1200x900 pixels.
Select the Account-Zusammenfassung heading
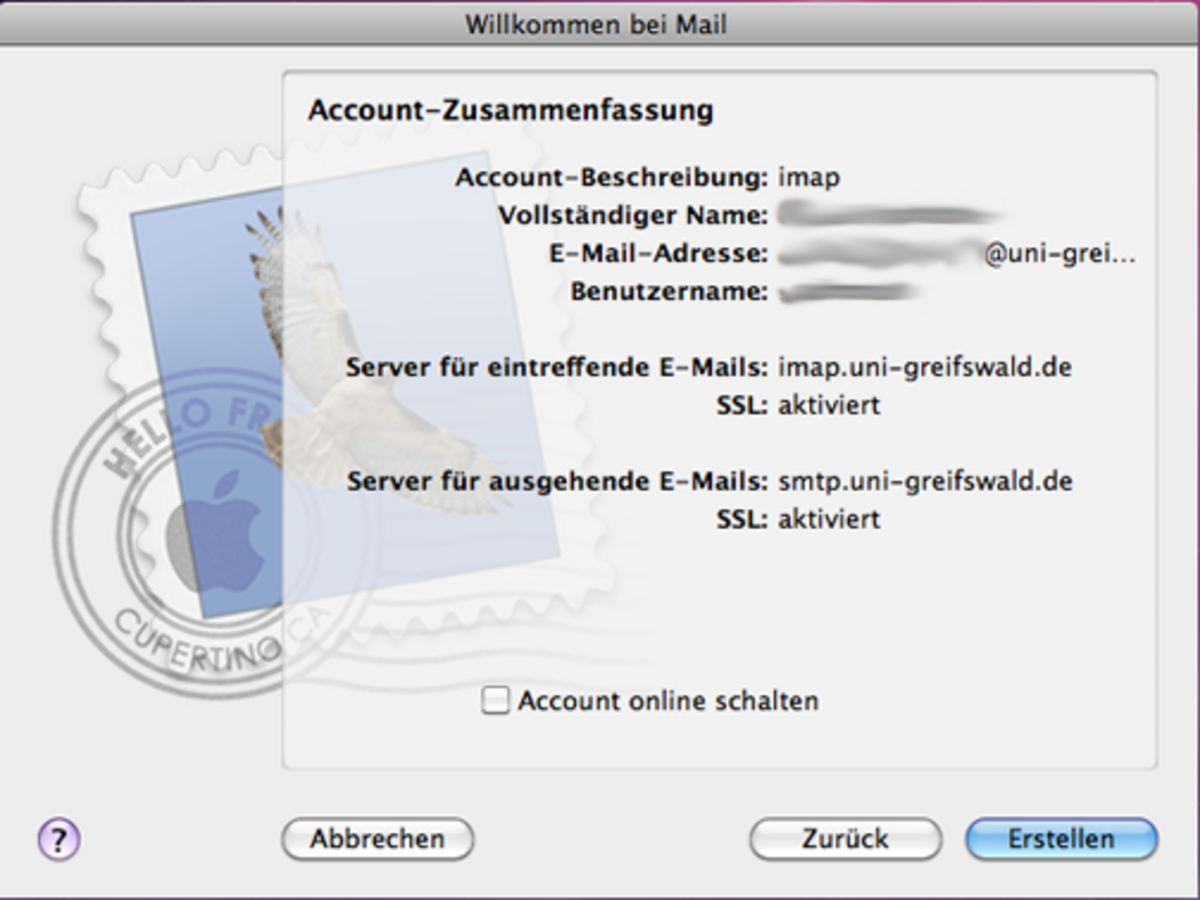pyautogui.click(x=510, y=109)
